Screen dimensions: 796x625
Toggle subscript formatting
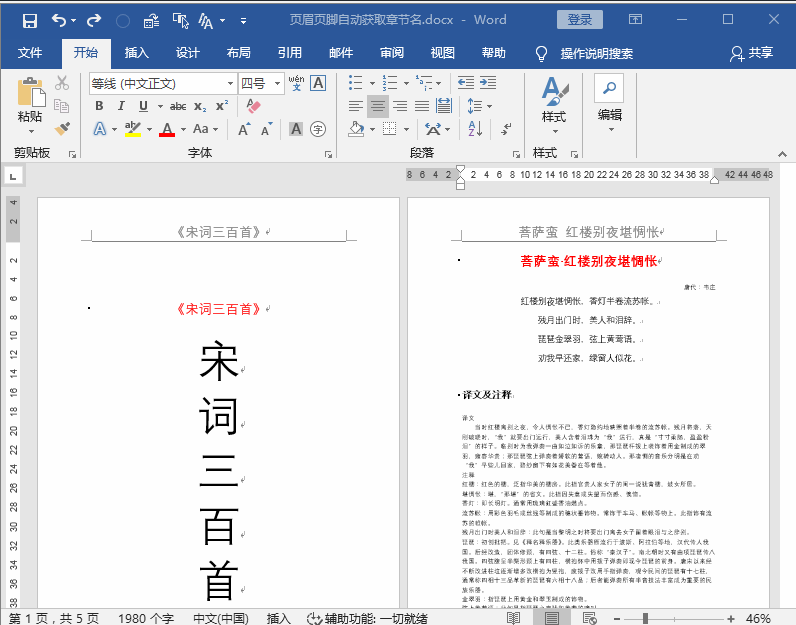[200, 106]
